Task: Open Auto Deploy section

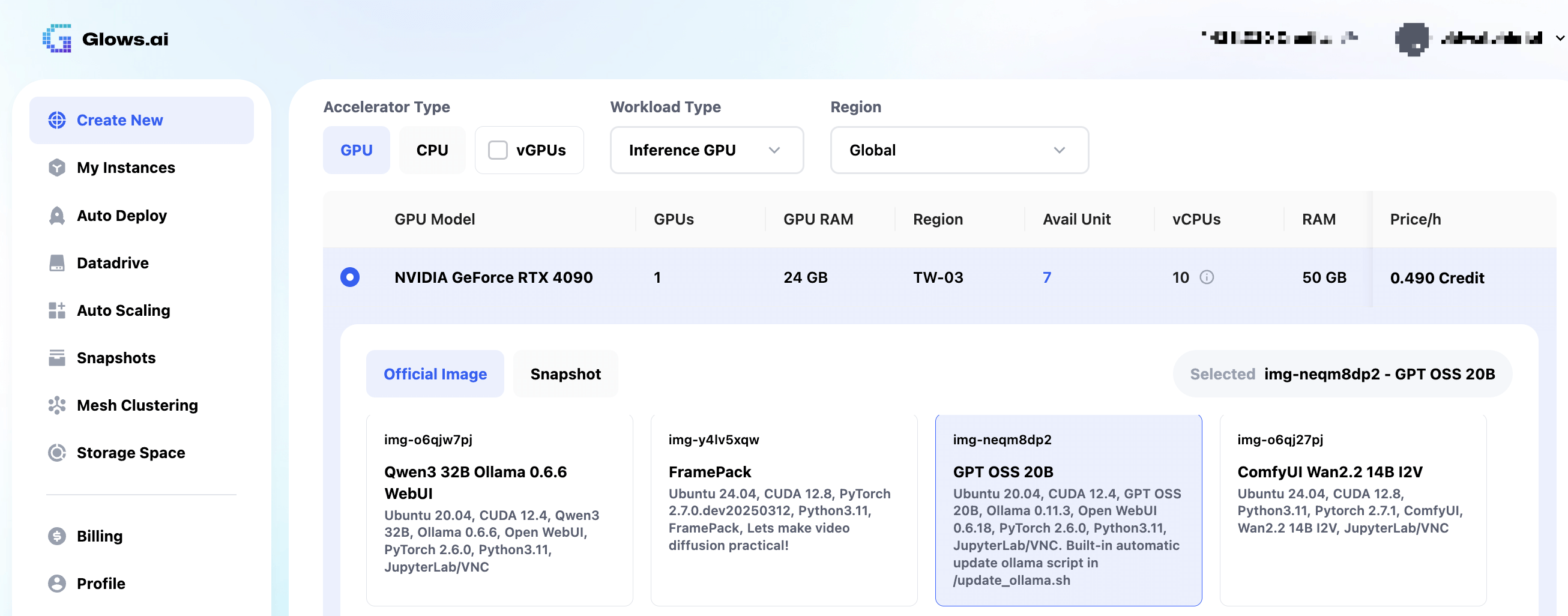Action: point(142,216)
